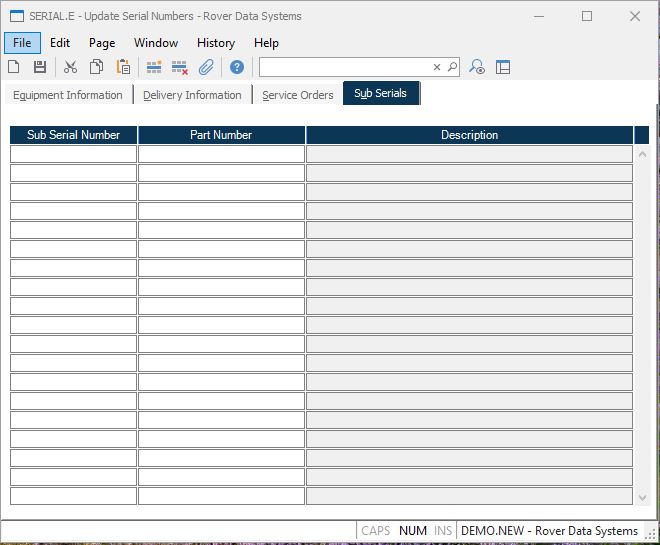Click the magnifier search icon
Viewport: 660px width, 545px height.
click(452, 67)
